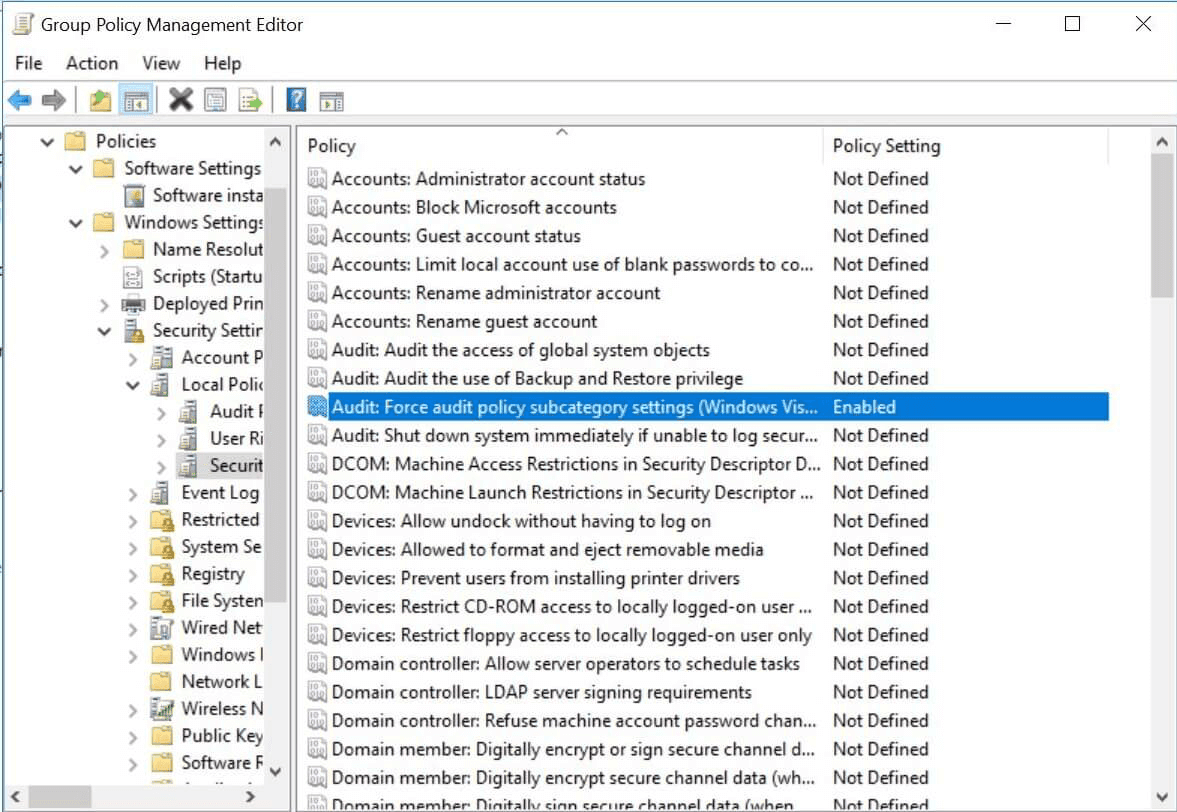Open Properties toolbar icon
The width and height of the screenshot is (1177, 812).
[215, 100]
